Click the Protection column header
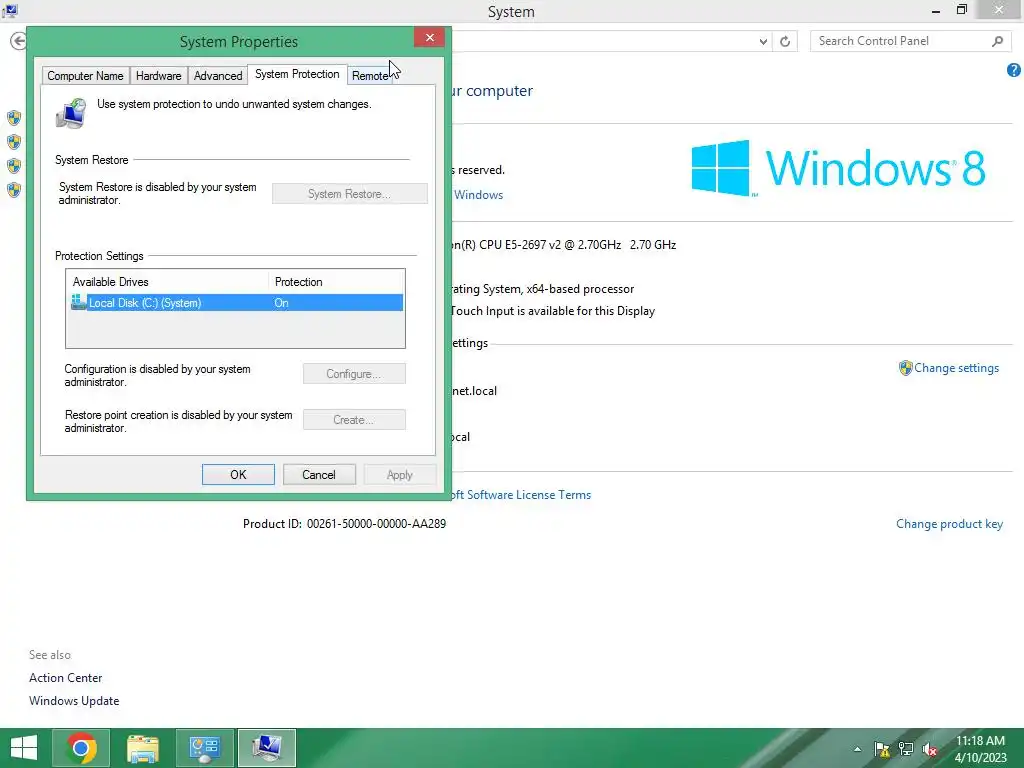 tap(336, 282)
